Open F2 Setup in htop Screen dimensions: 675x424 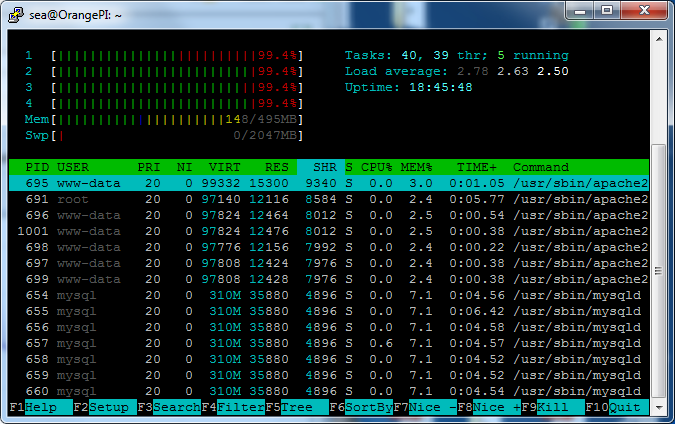[x=105, y=407]
